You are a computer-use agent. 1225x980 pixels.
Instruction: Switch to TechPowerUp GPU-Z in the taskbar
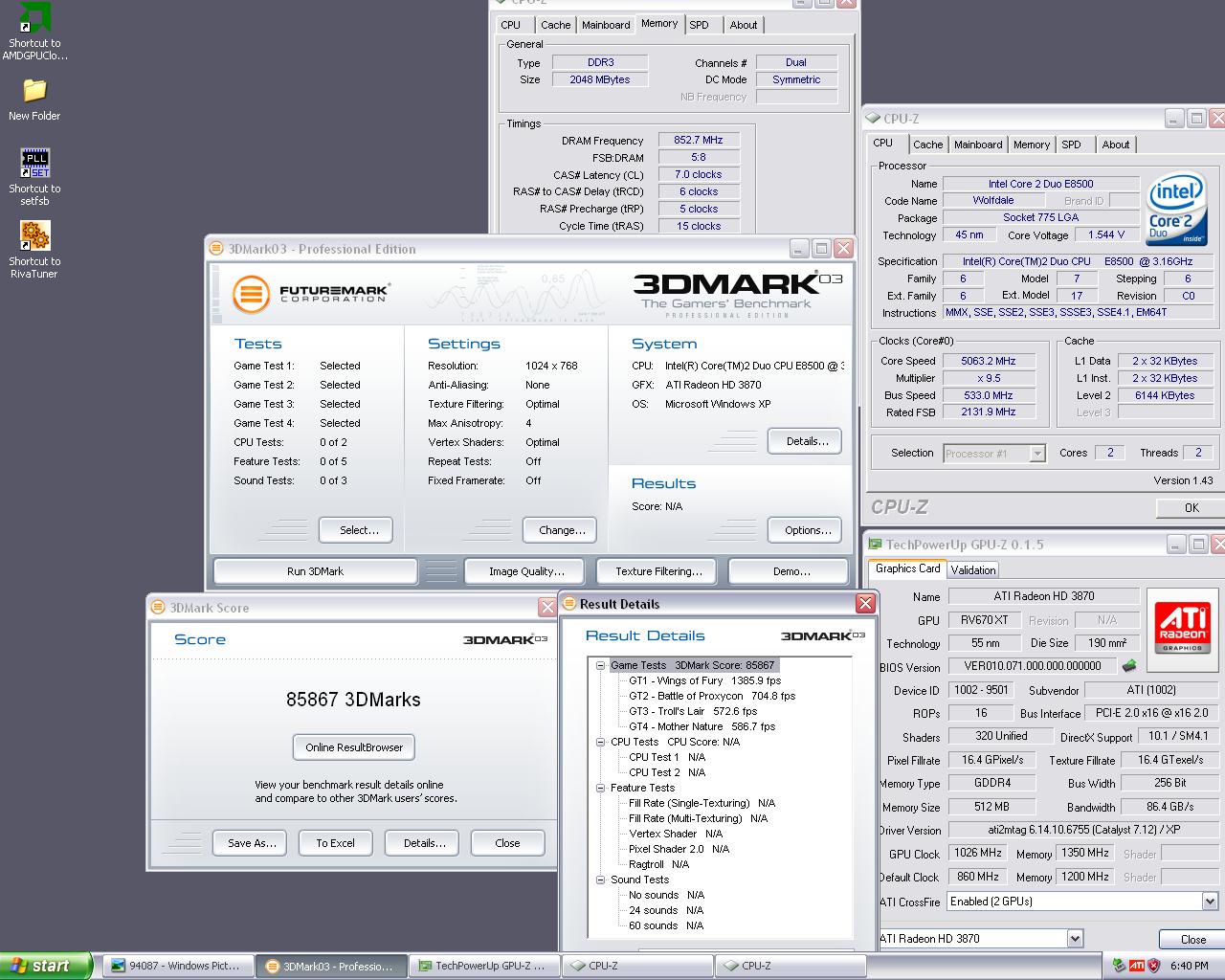point(483,966)
